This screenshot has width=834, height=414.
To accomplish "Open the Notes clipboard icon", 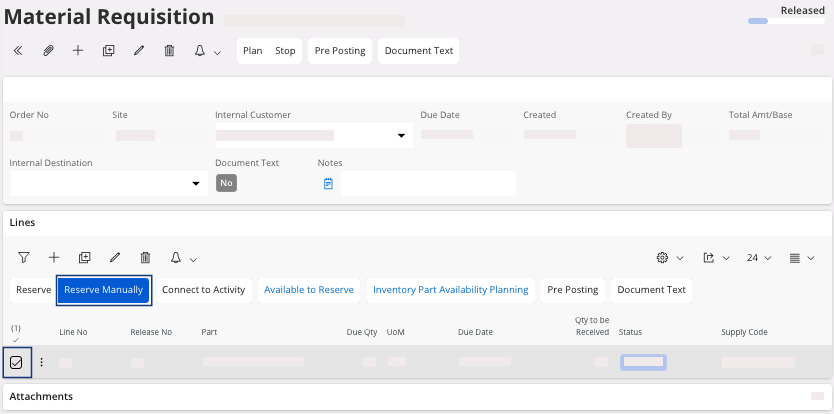I will (328, 184).
